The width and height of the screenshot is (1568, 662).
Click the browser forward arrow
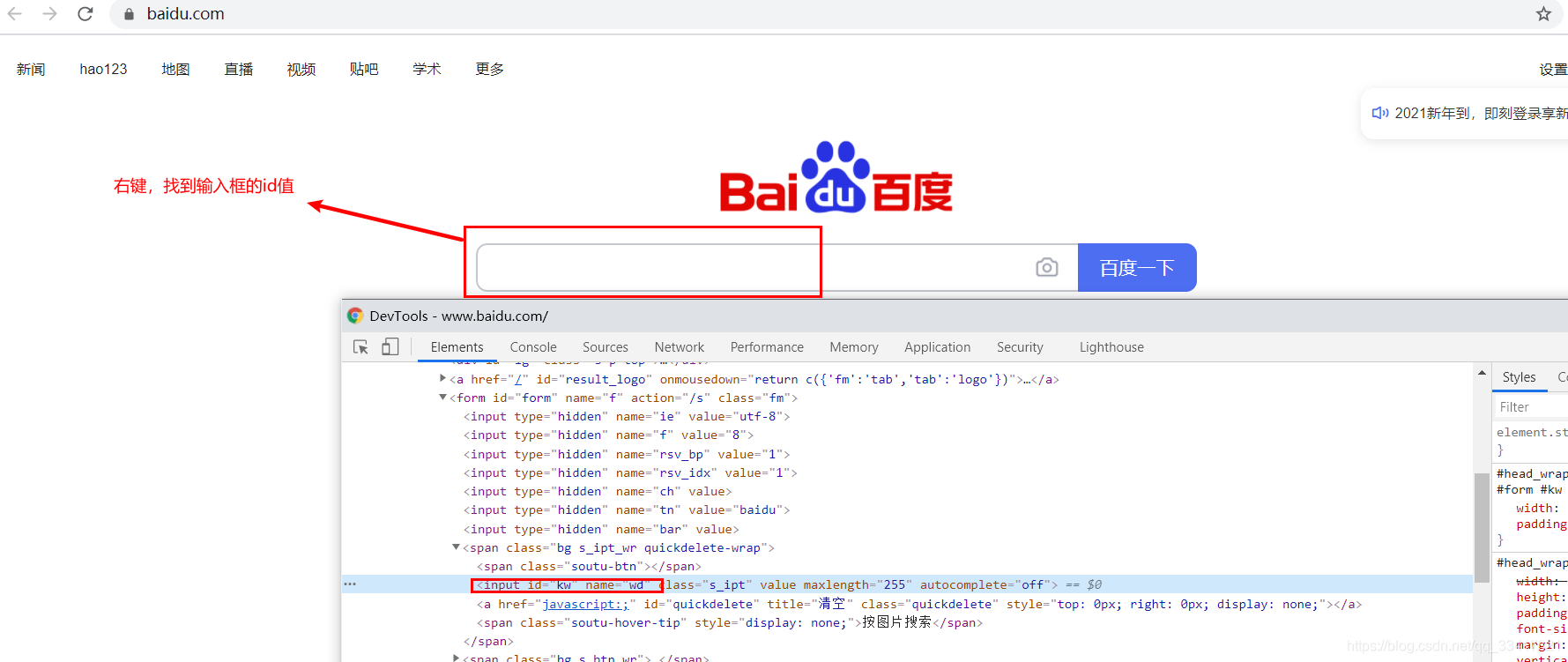point(50,14)
